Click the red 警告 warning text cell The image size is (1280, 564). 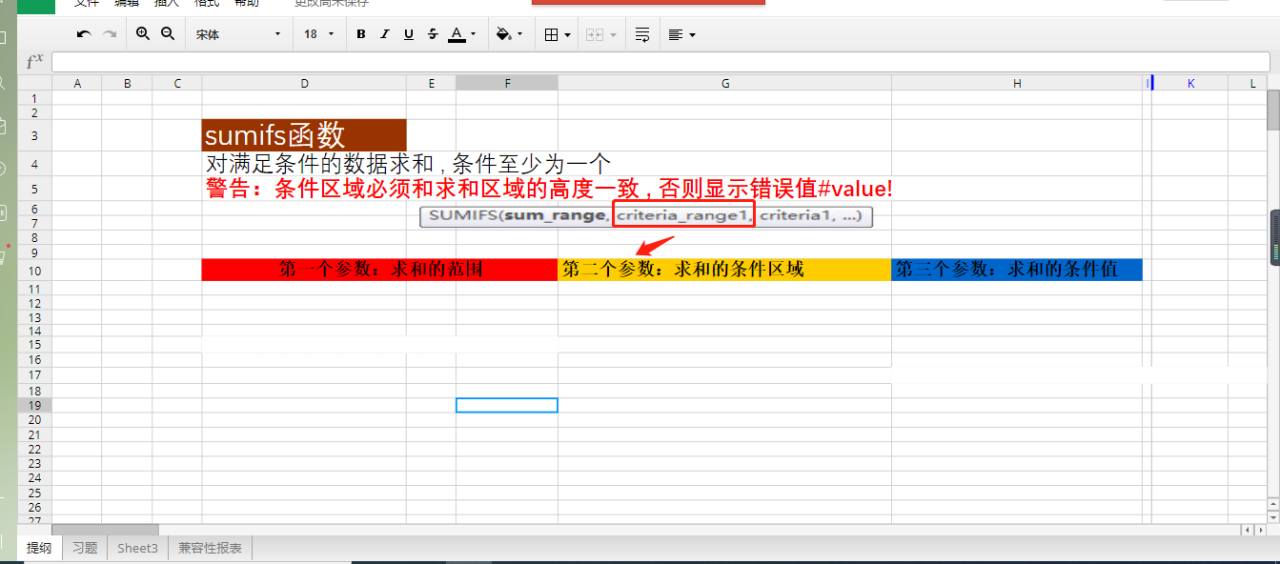coord(549,189)
